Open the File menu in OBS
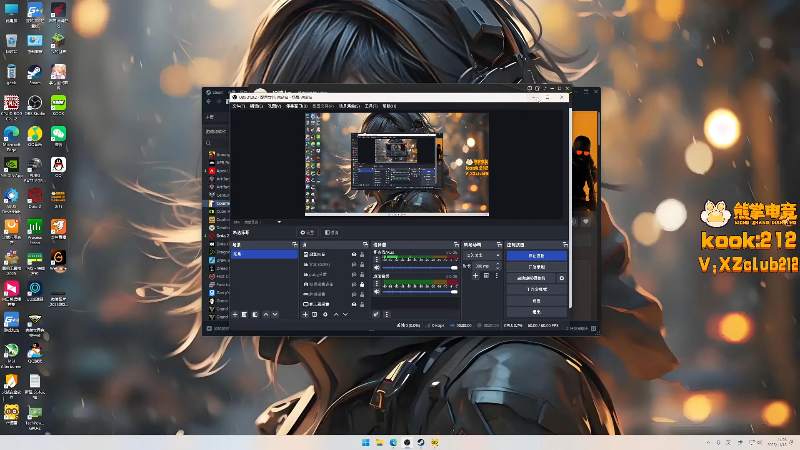This screenshot has width=800, height=450. (238, 106)
